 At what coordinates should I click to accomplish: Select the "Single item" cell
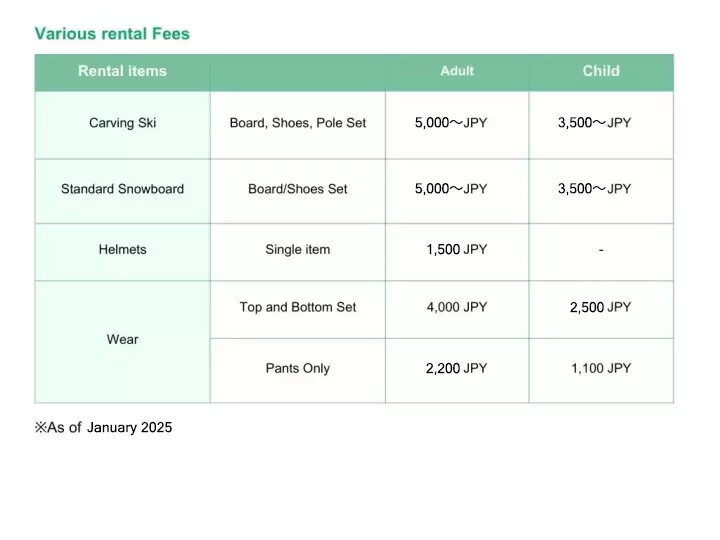tap(298, 250)
